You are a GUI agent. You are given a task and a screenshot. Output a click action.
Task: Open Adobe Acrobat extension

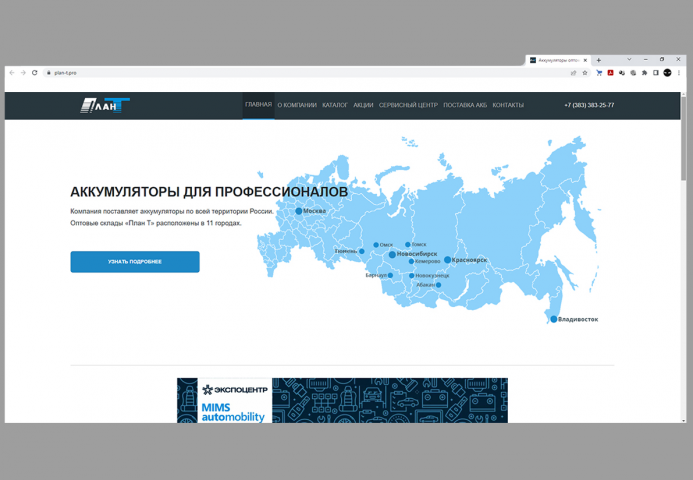610,73
